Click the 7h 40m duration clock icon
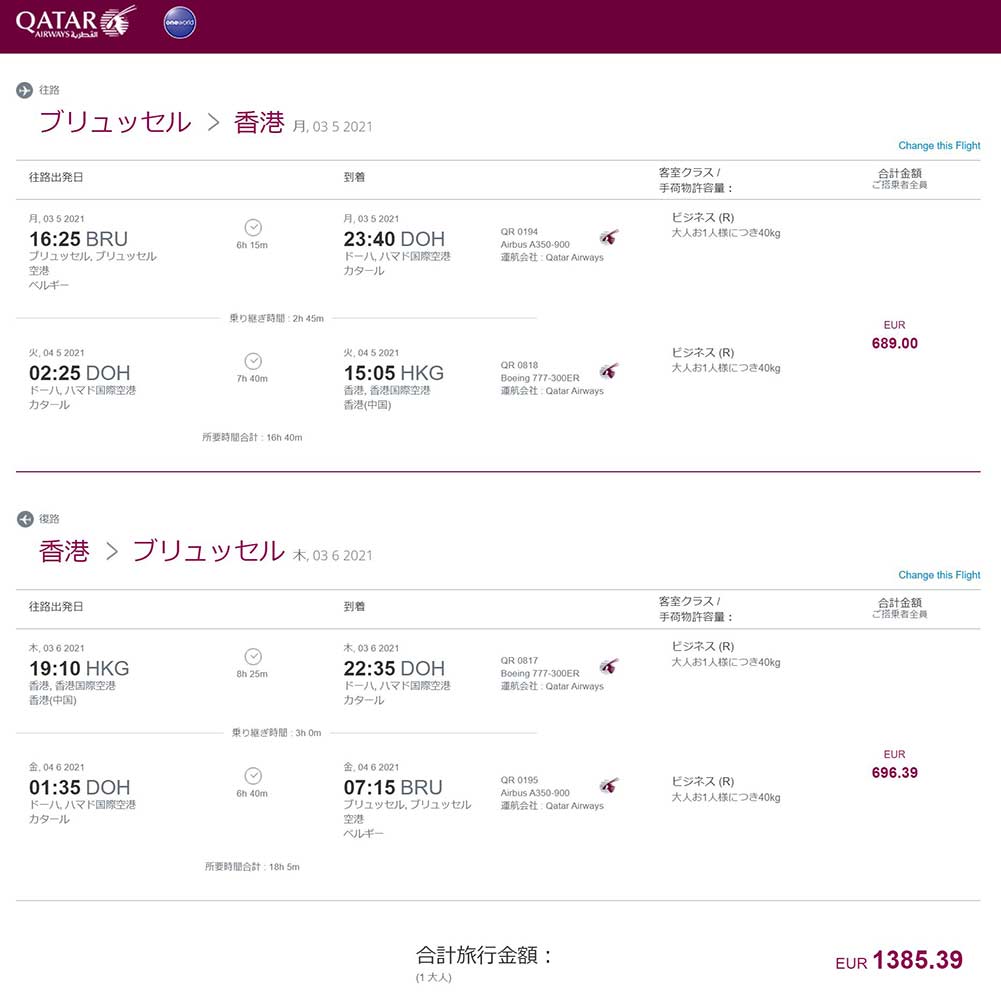 coord(253,361)
